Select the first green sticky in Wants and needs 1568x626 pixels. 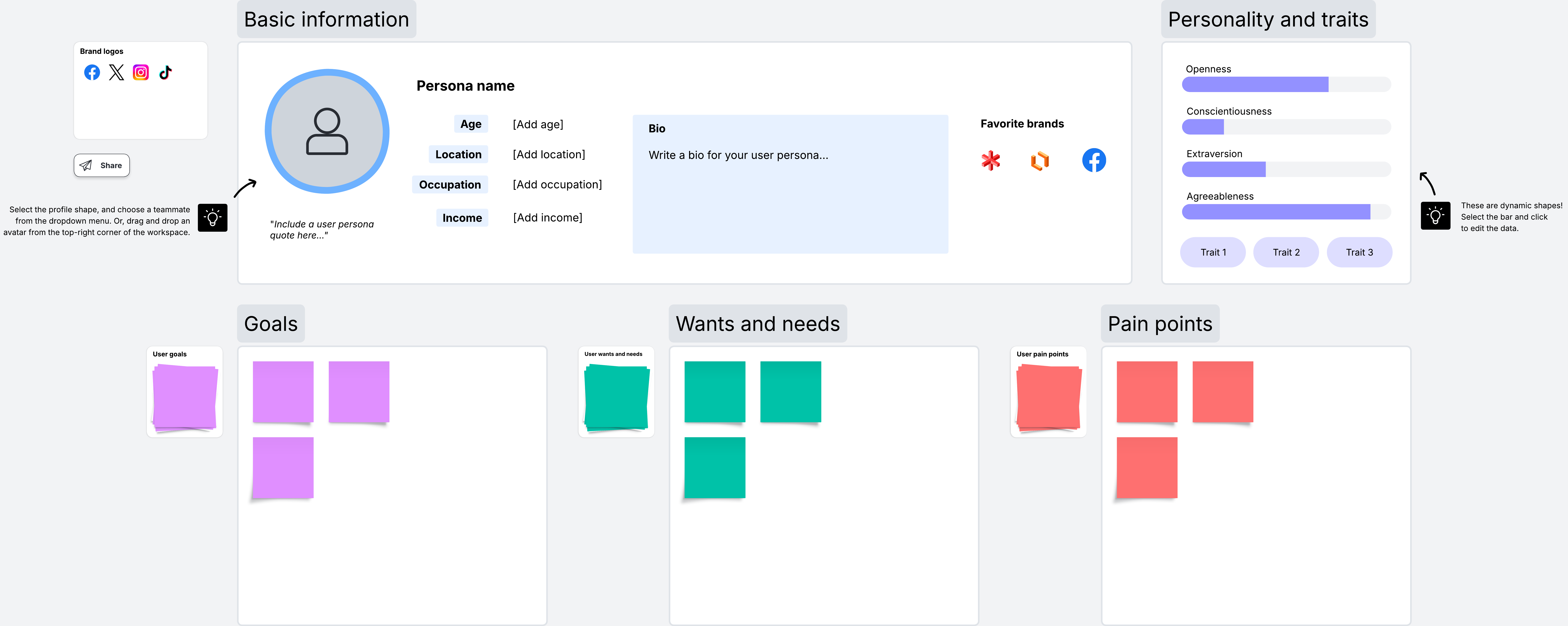pos(715,392)
